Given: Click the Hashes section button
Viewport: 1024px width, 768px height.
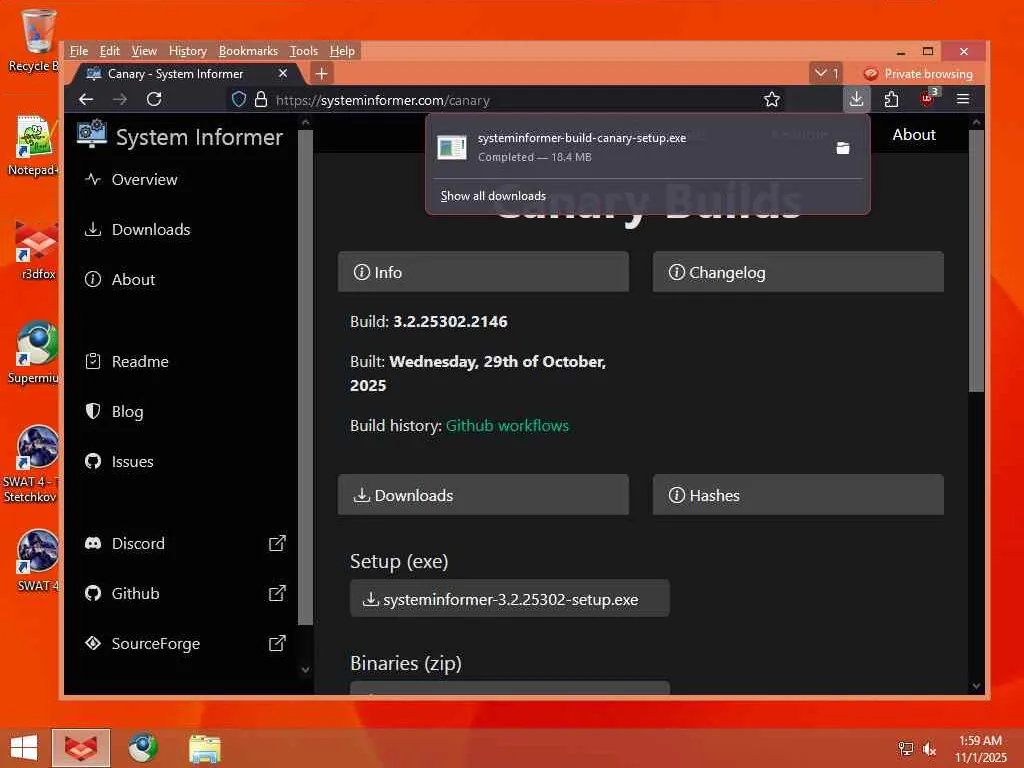Looking at the screenshot, I should pyautogui.click(x=798, y=495).
